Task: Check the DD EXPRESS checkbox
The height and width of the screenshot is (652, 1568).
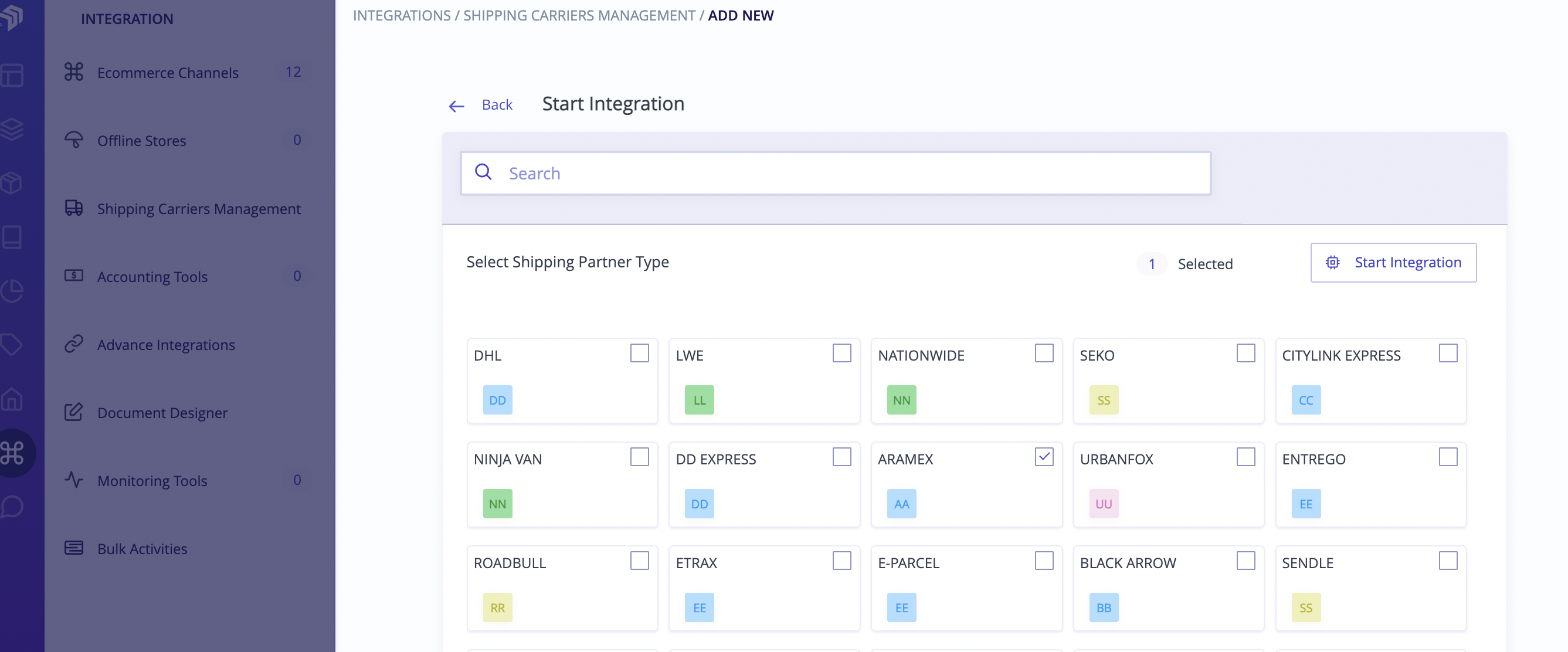Action: coord(841,457)
